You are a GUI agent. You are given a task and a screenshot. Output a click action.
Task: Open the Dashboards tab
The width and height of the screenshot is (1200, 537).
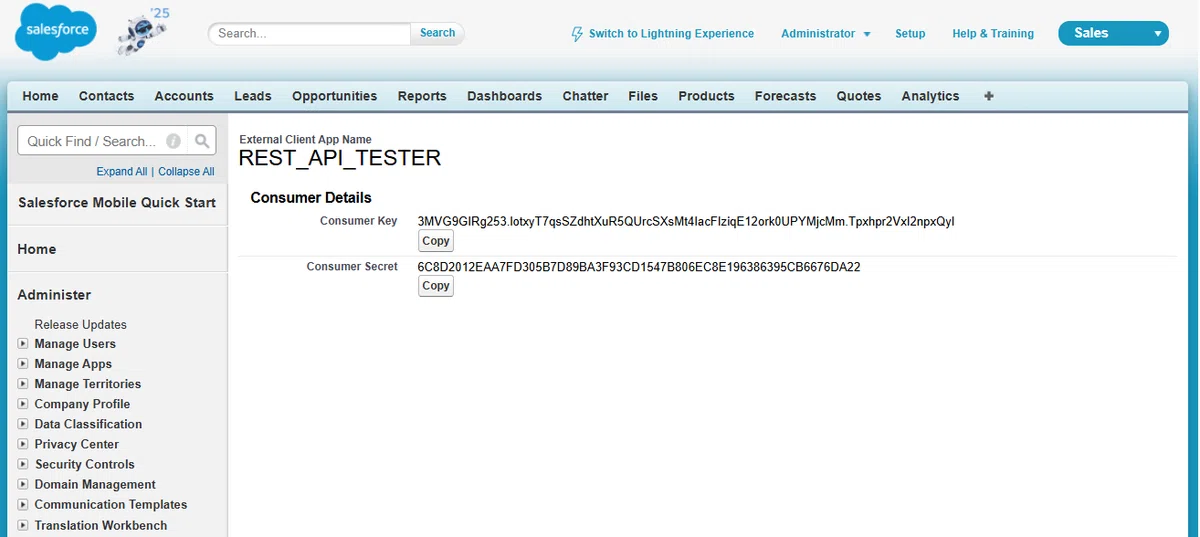505,96
